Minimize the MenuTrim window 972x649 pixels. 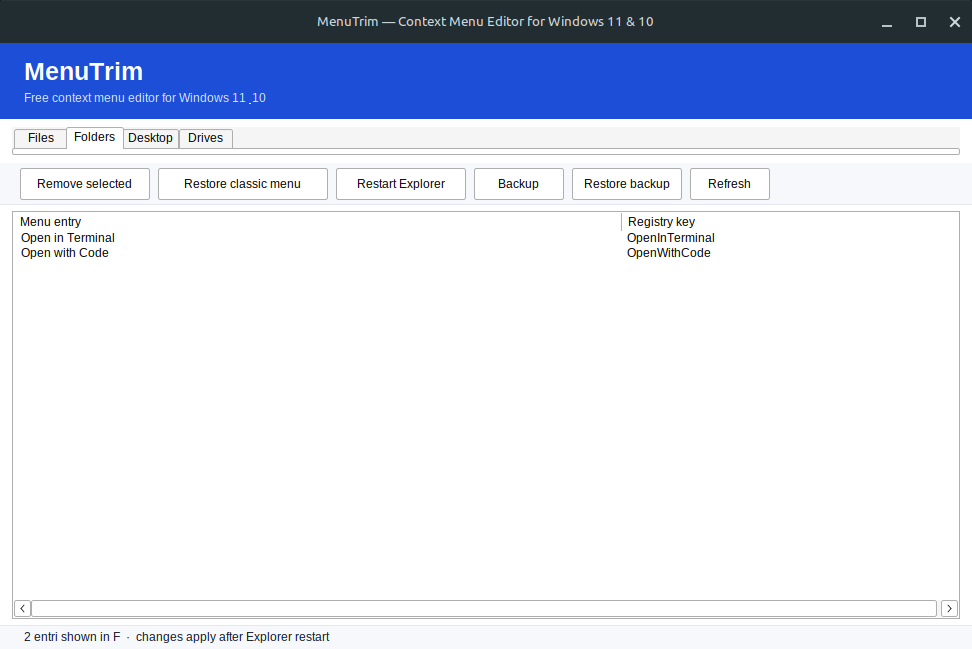(x=887, y=22)
